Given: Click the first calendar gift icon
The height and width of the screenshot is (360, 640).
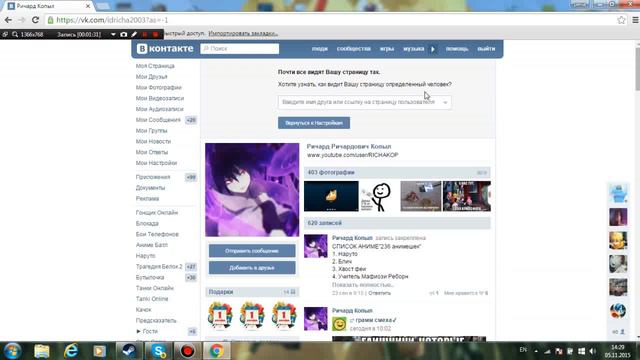Looking at the screenshot, I should pyautogui.click(x=220, y=316).
